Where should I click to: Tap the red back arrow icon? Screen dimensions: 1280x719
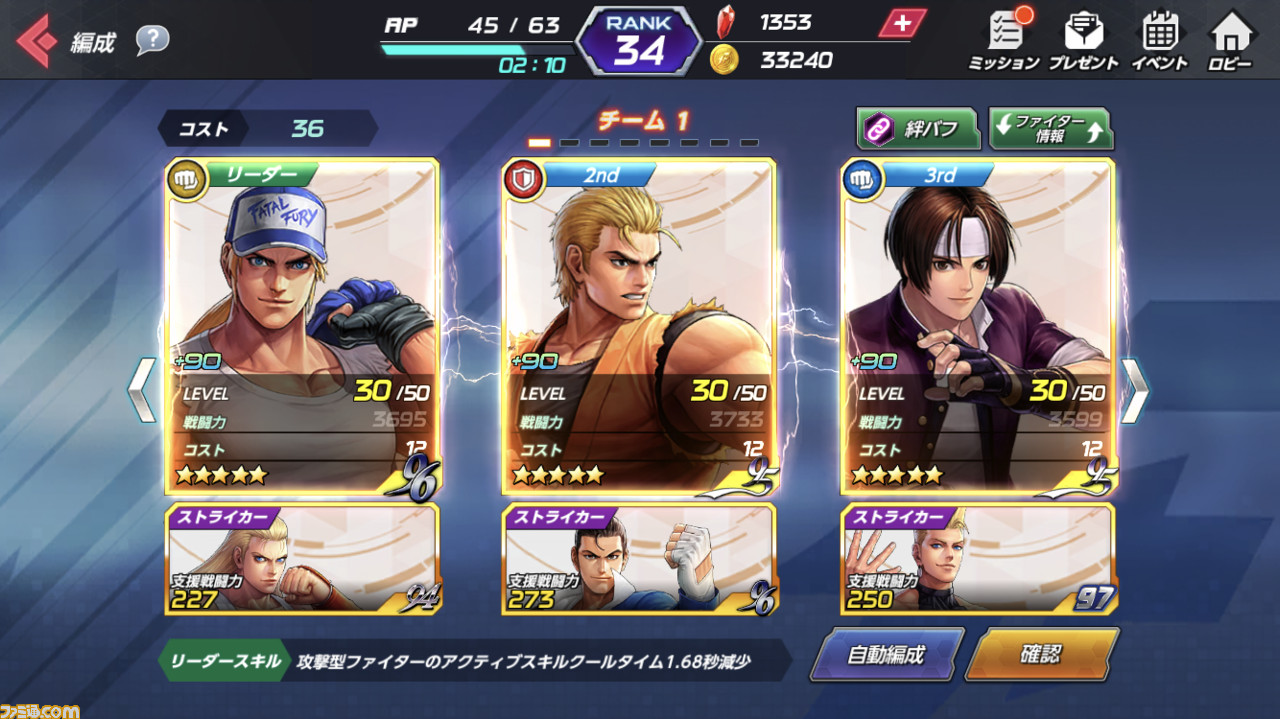click(x=36, y=41)
